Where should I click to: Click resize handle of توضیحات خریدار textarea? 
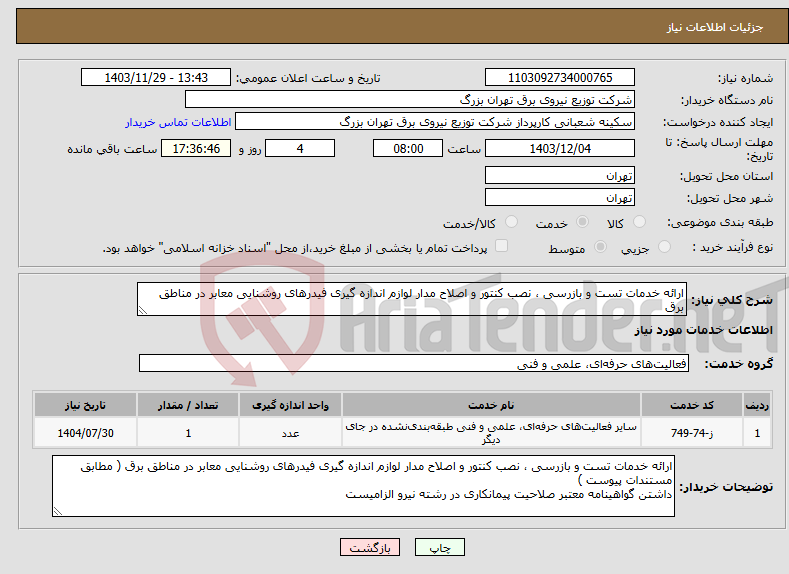57,511
